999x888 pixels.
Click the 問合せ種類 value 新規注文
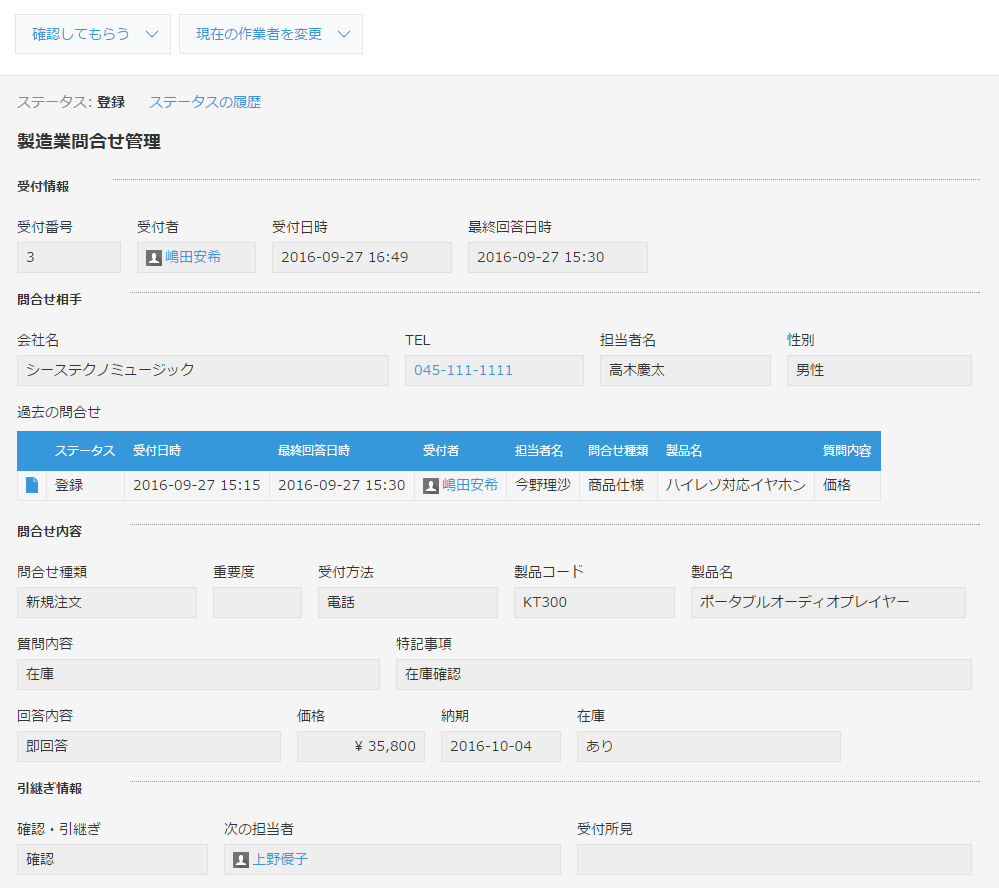point(107,602)
